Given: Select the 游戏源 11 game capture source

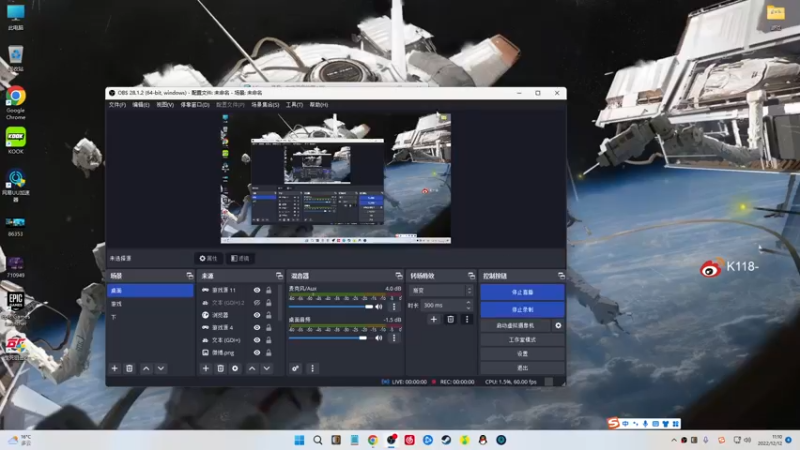Looking at the screenshot, I should click(224, 290).
